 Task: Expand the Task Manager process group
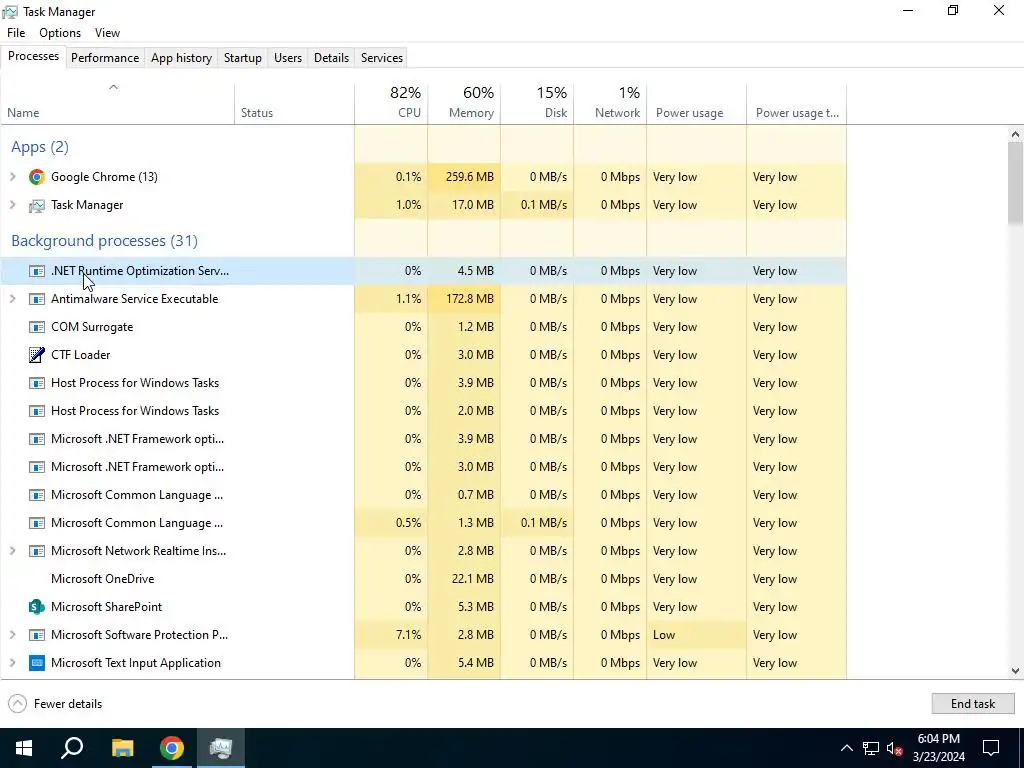point(12,205)
